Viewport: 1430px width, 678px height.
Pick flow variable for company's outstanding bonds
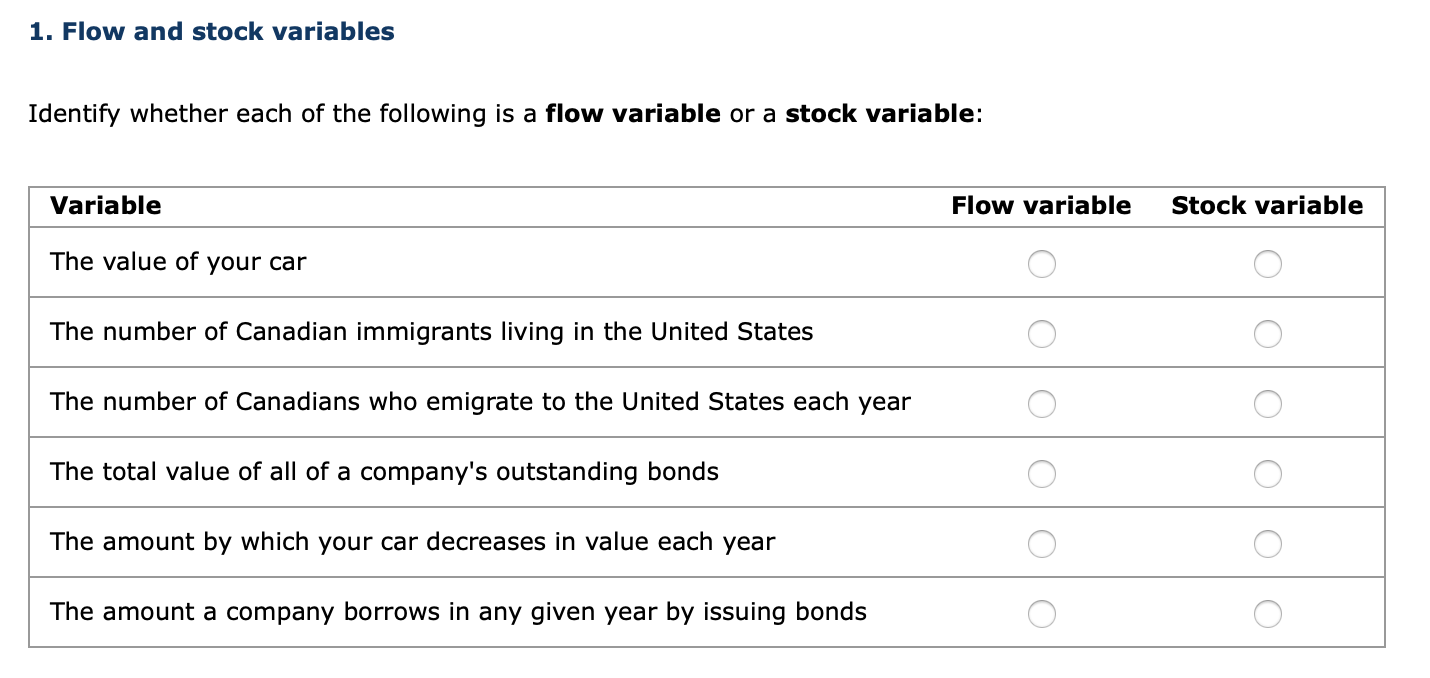[x=1041, y=474]
